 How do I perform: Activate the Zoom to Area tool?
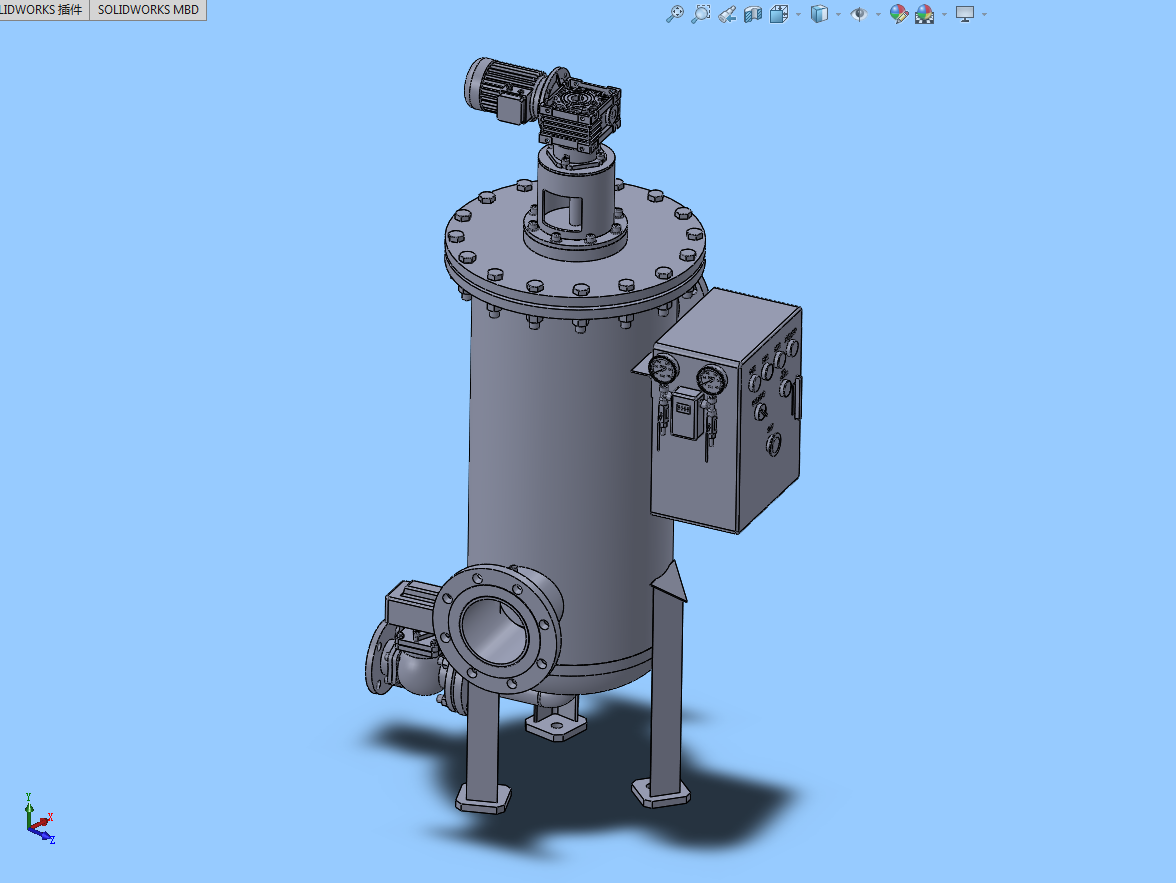701,14
